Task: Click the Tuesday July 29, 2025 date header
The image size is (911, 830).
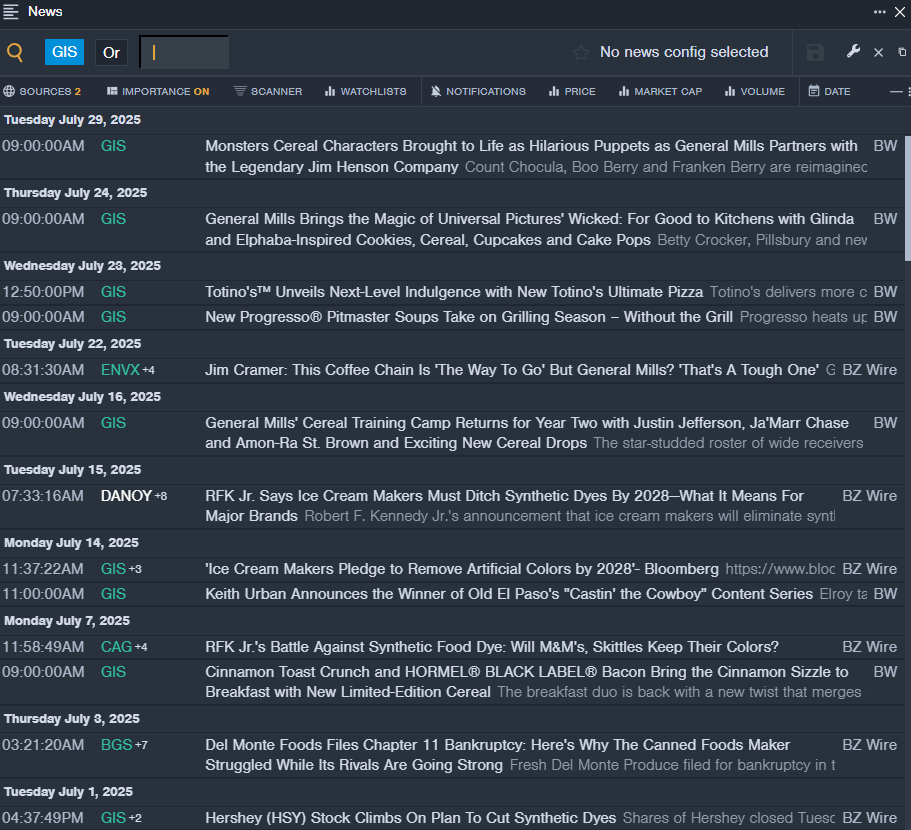Action: 73,120
